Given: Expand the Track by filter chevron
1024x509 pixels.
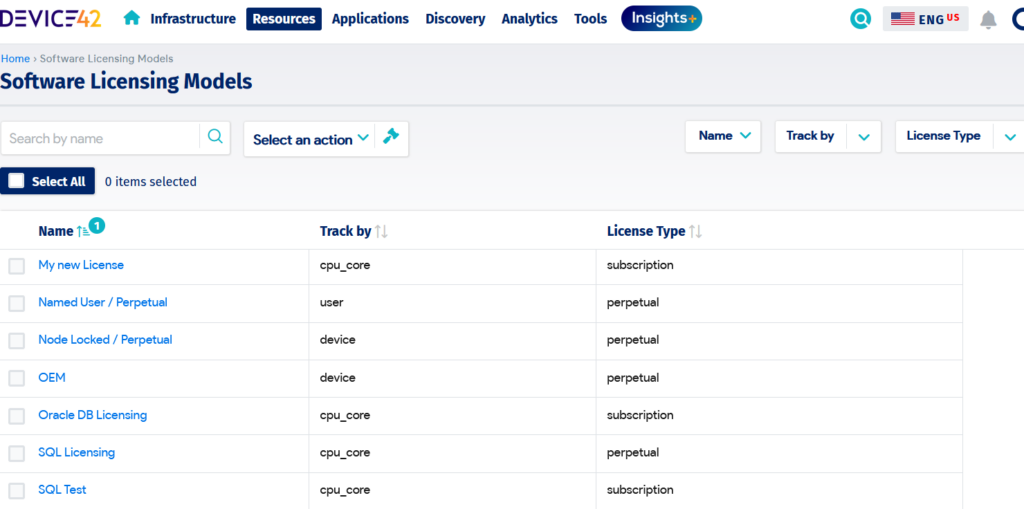Looking at the screenshot, I should 864,137.
